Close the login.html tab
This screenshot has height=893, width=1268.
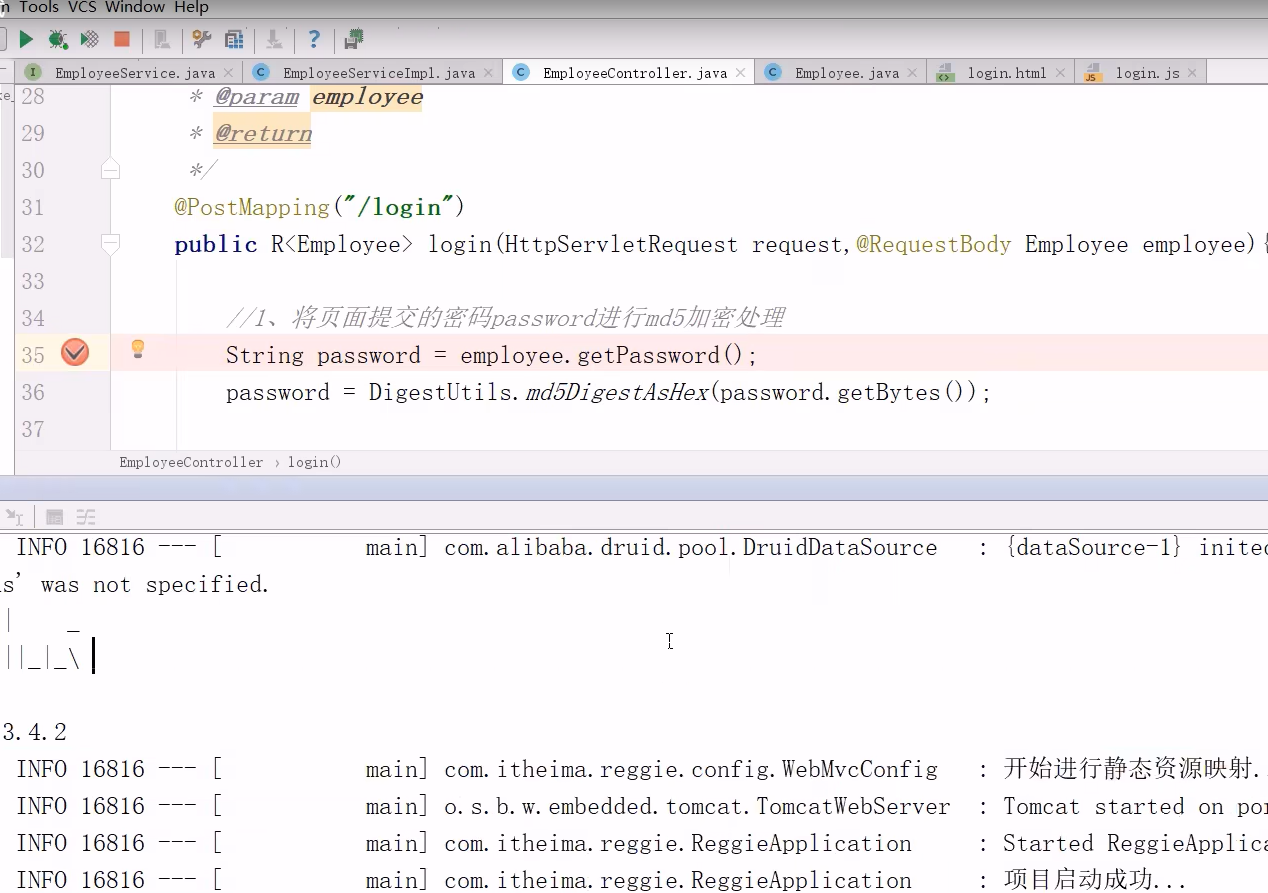1060,73
